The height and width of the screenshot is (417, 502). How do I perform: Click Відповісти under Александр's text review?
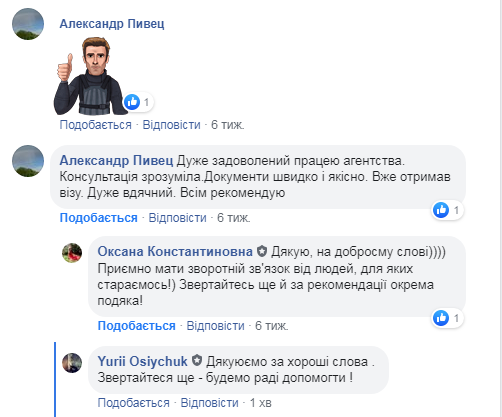pyautogui.click(x=177, y=218)
